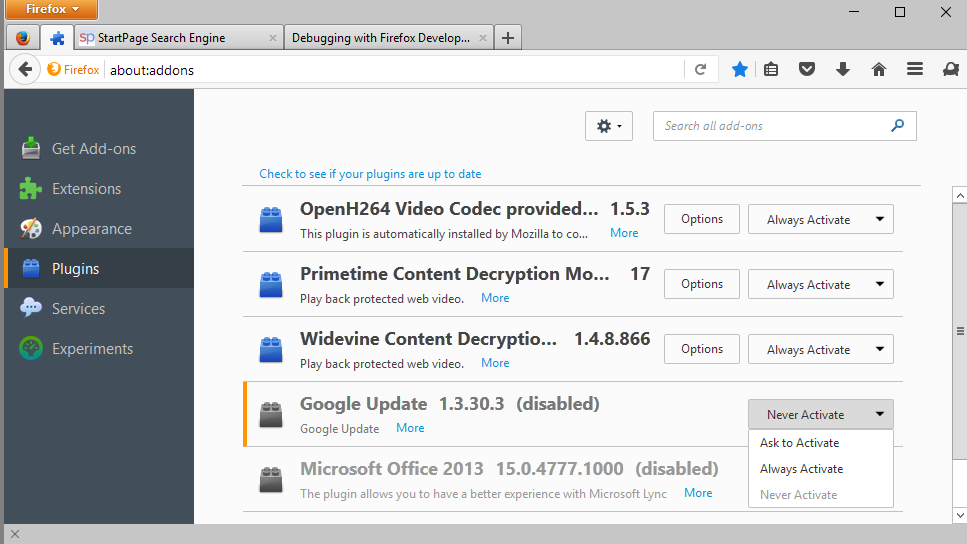The height and width of the screenshot is (544, 967).
Task: Reload the page with the refresh icon
Action: coord(700,70)
